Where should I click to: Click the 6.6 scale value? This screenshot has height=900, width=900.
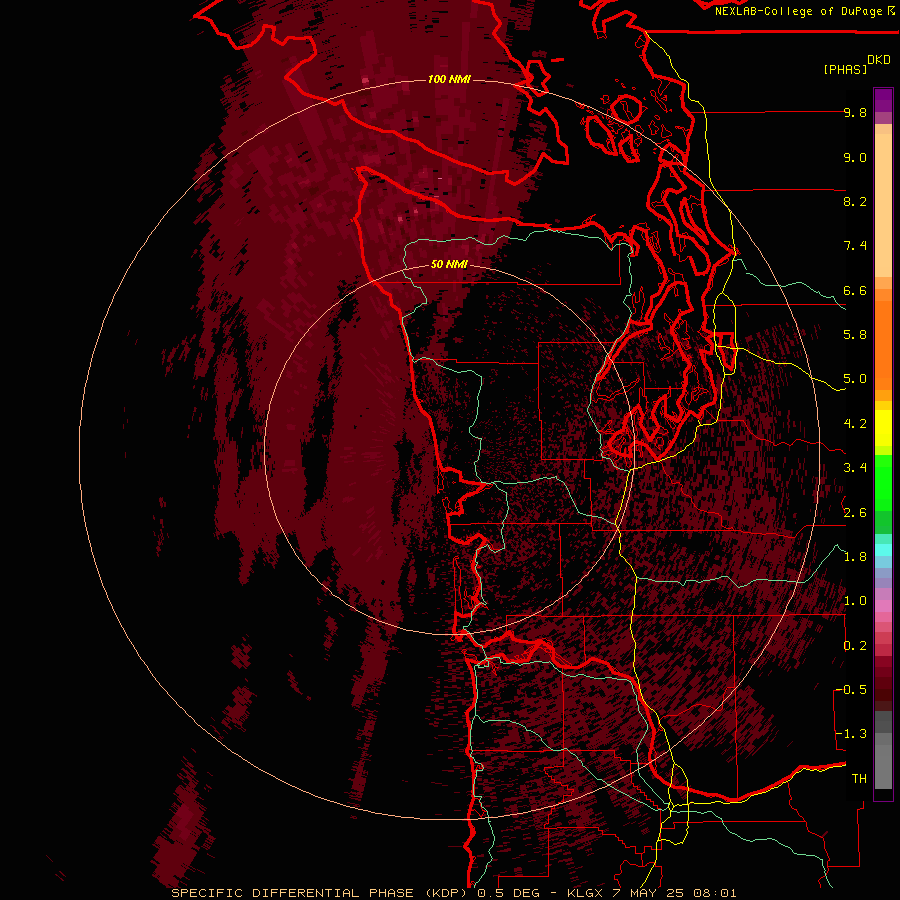[x=855, y=290]
